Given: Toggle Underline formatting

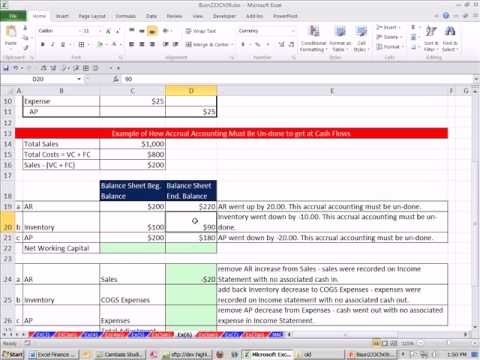Looking at the screenshot, I should [x=63, y=44].
